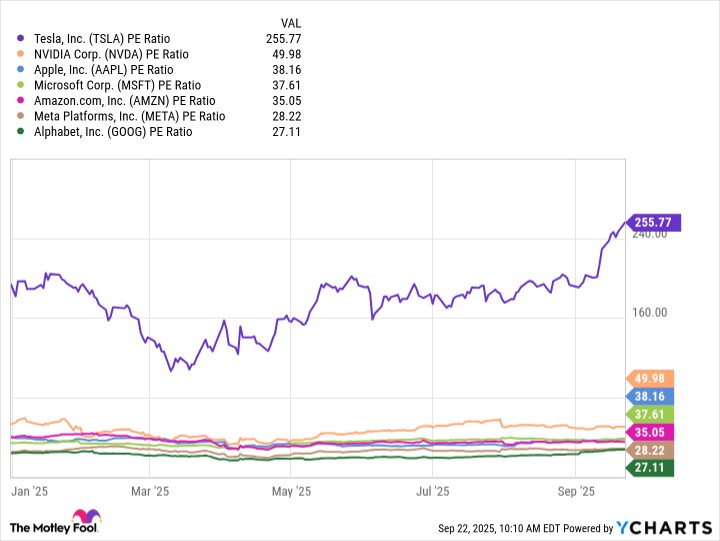Click the 255.77 Tesla value flag
Image resolution: width=720 pixels, height=541 pixels.
(x=651, y=222)
